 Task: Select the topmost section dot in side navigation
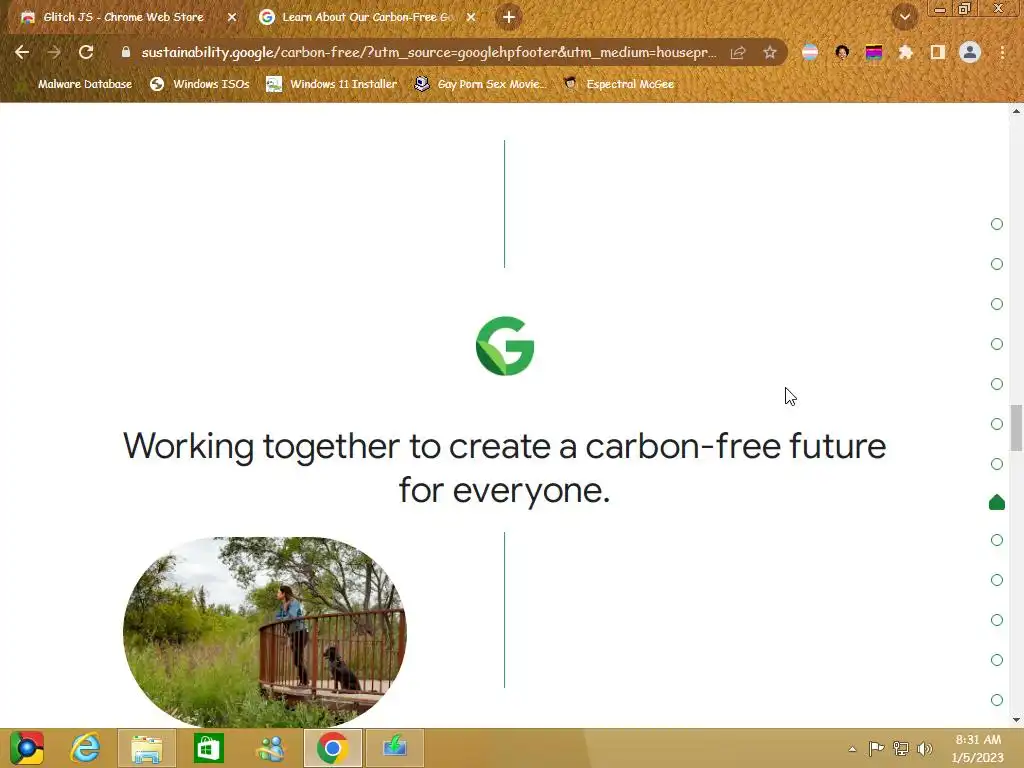coord(997,224)
